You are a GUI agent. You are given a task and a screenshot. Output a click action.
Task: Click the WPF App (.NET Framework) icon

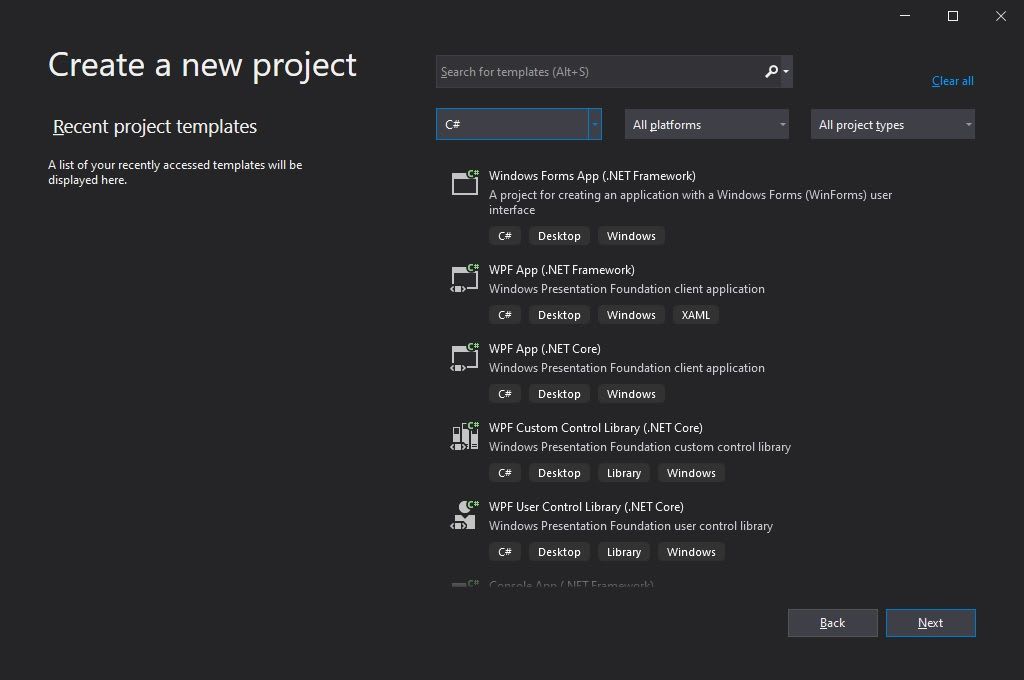(465, 278)
